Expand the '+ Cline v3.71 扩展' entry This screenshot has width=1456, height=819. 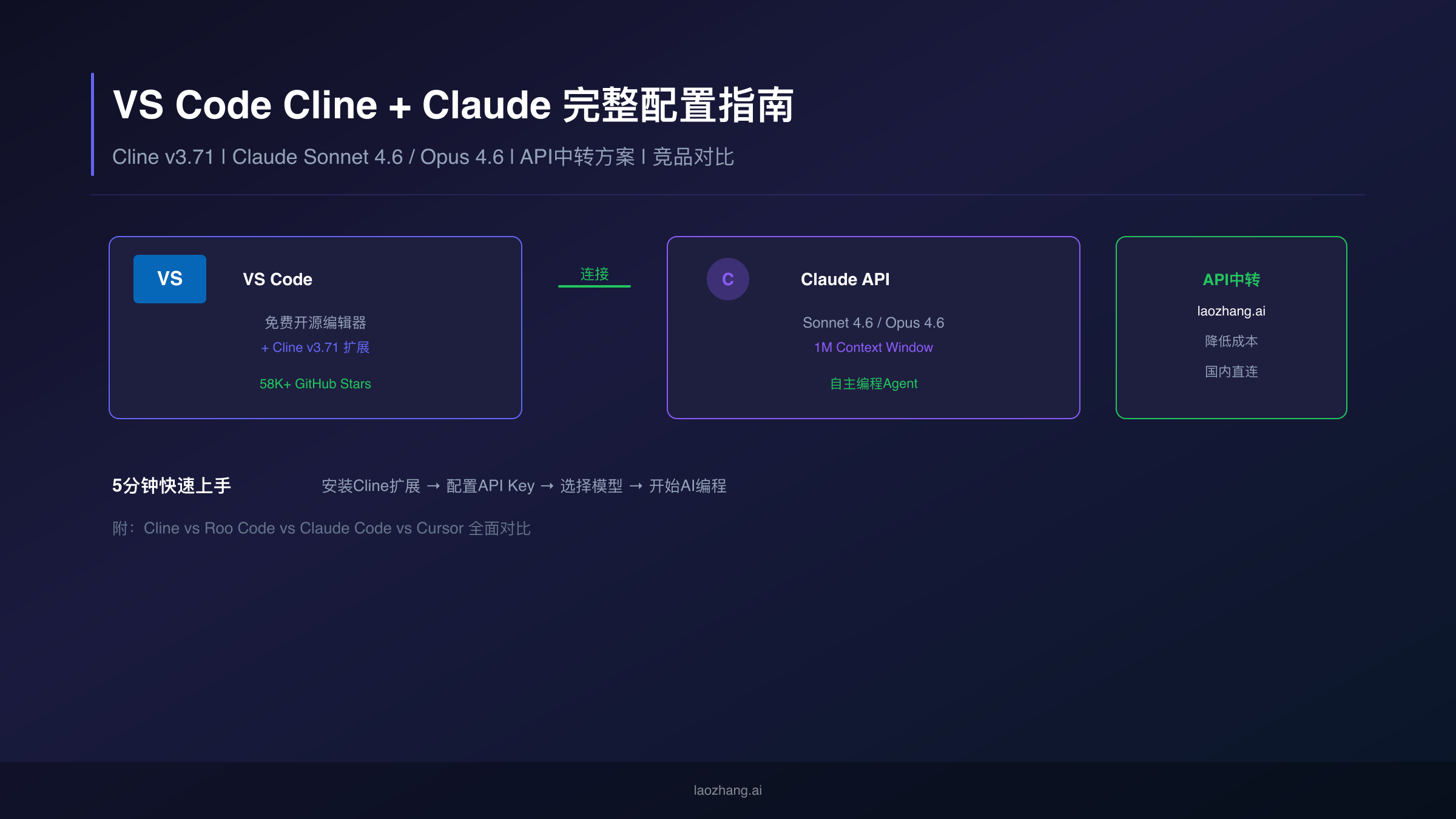pos(315,347)
